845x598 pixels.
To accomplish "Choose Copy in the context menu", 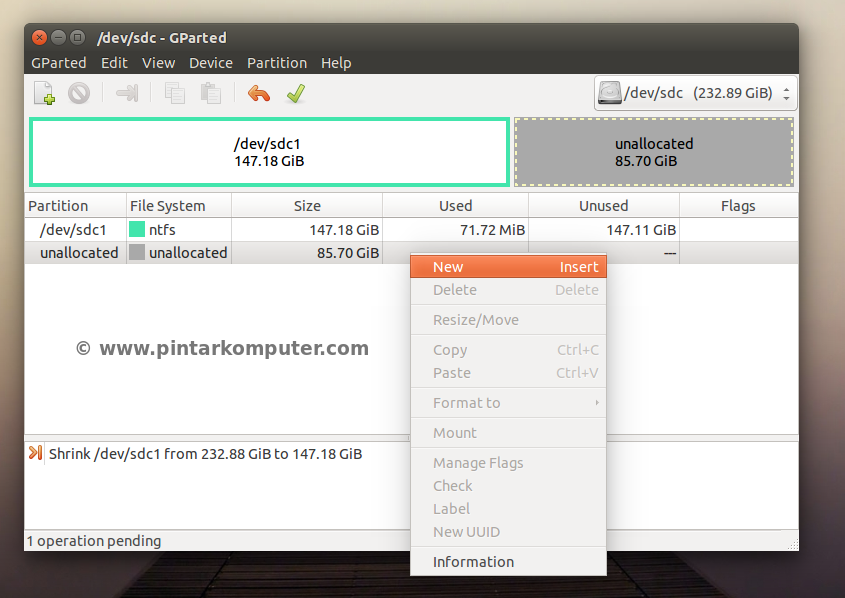I will coord(508,350).
